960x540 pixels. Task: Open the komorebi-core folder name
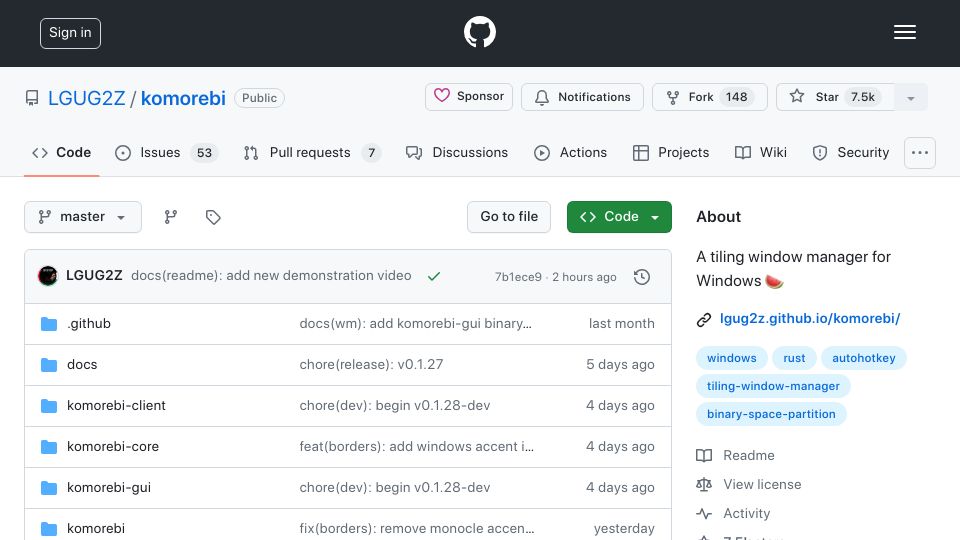pos(113,446)
